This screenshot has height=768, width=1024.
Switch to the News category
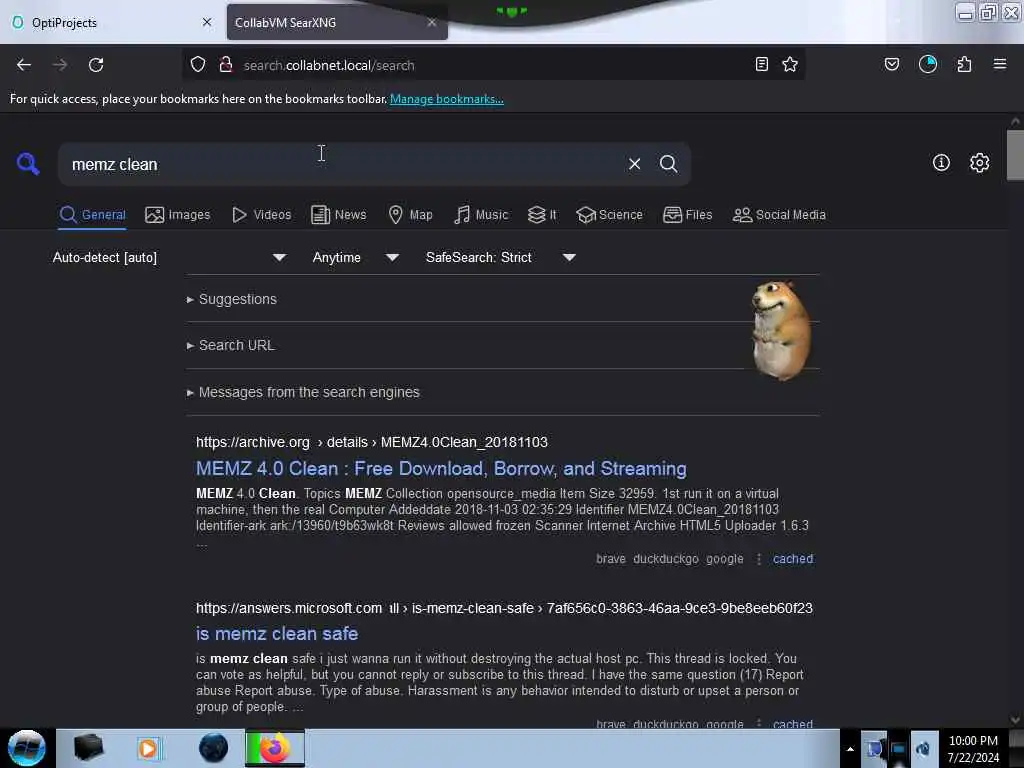[339, 214]
